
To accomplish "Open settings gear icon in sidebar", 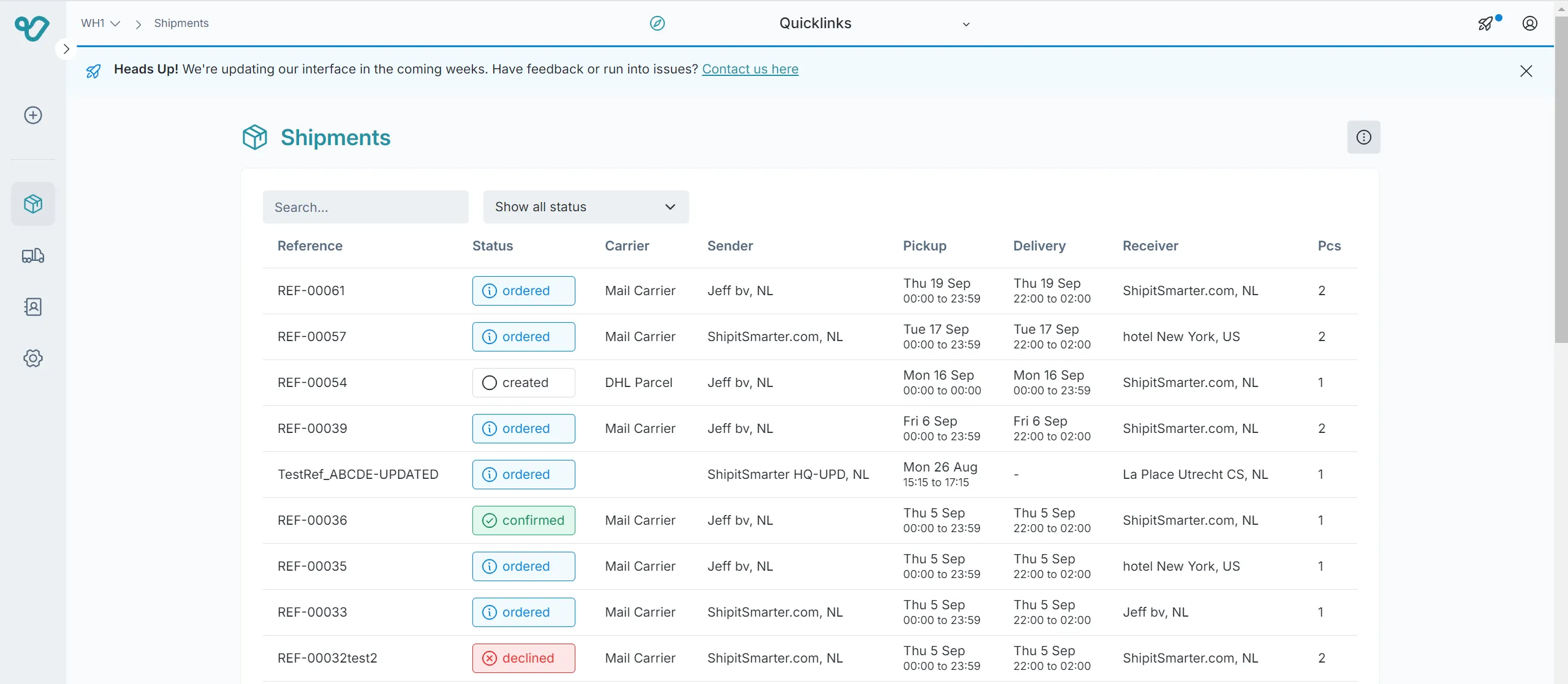I will click(x=33, y=358).
